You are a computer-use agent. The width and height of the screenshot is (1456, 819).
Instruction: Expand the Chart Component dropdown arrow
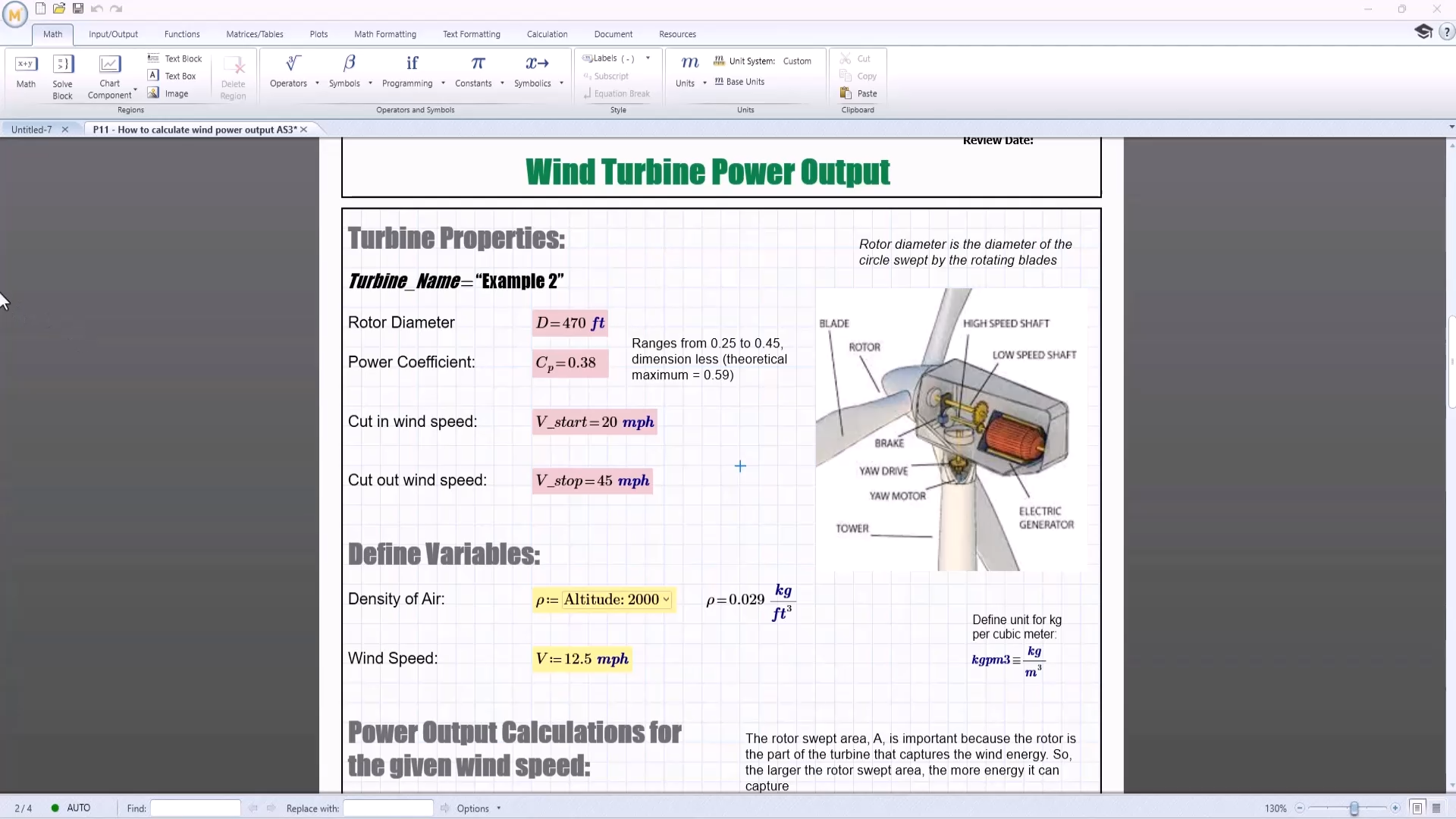coord(136,90)
